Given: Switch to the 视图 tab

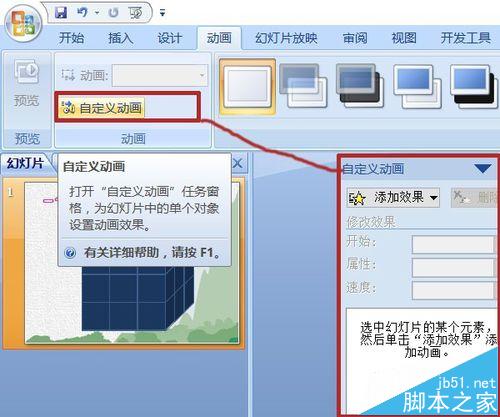Looking at the screenshot, I should [404, 38].
